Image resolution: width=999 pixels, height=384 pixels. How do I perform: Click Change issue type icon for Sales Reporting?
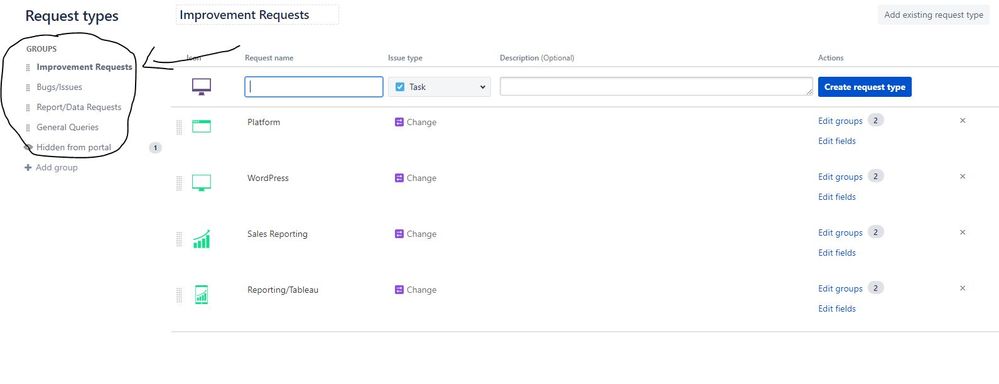399,234
